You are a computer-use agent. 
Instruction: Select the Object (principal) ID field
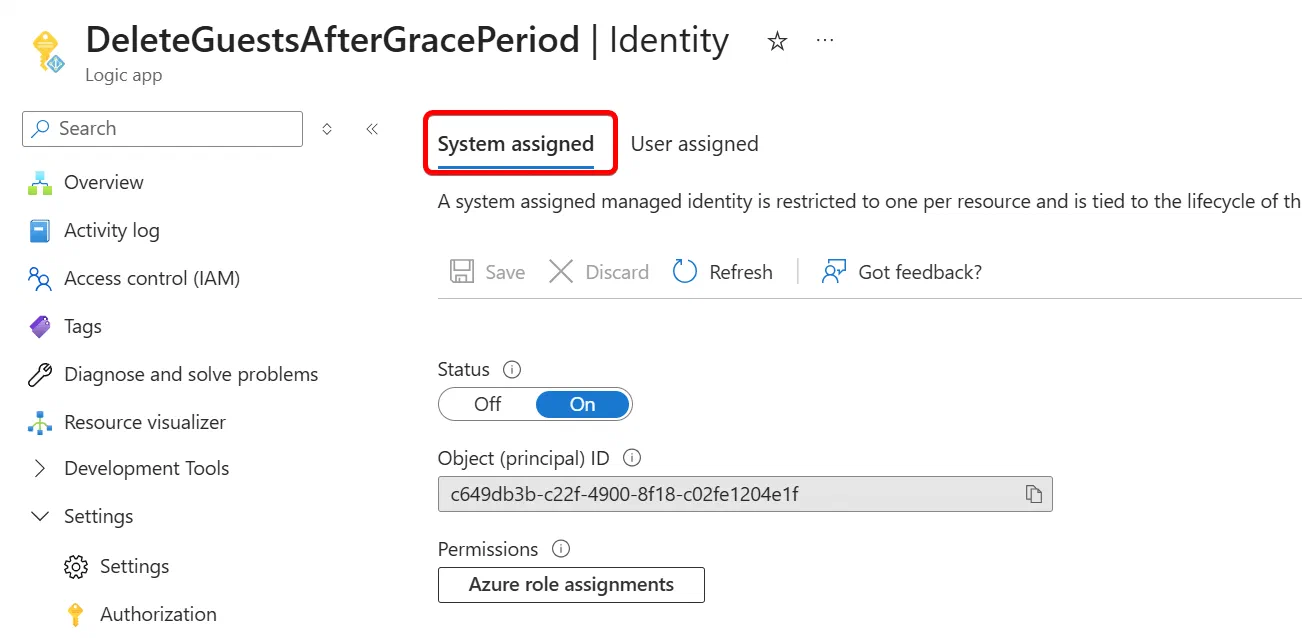[745, 494]
